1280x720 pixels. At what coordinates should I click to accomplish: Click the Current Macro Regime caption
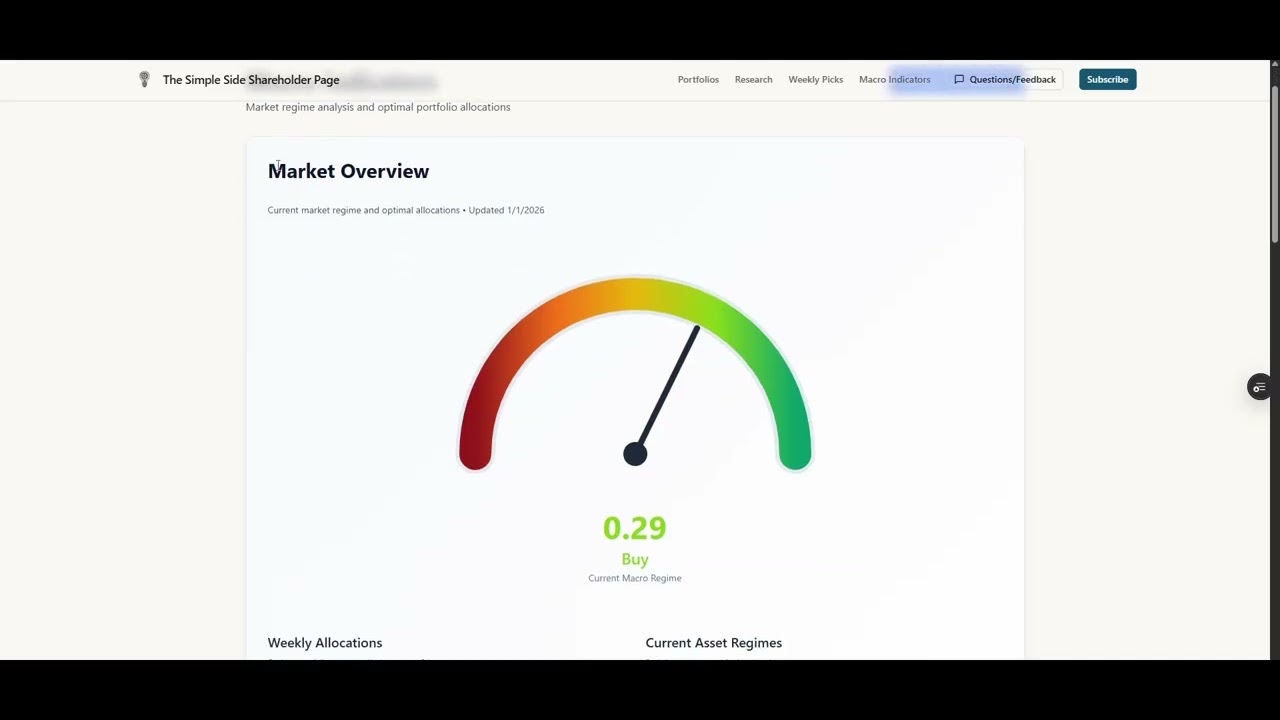(x=635, y=578)
